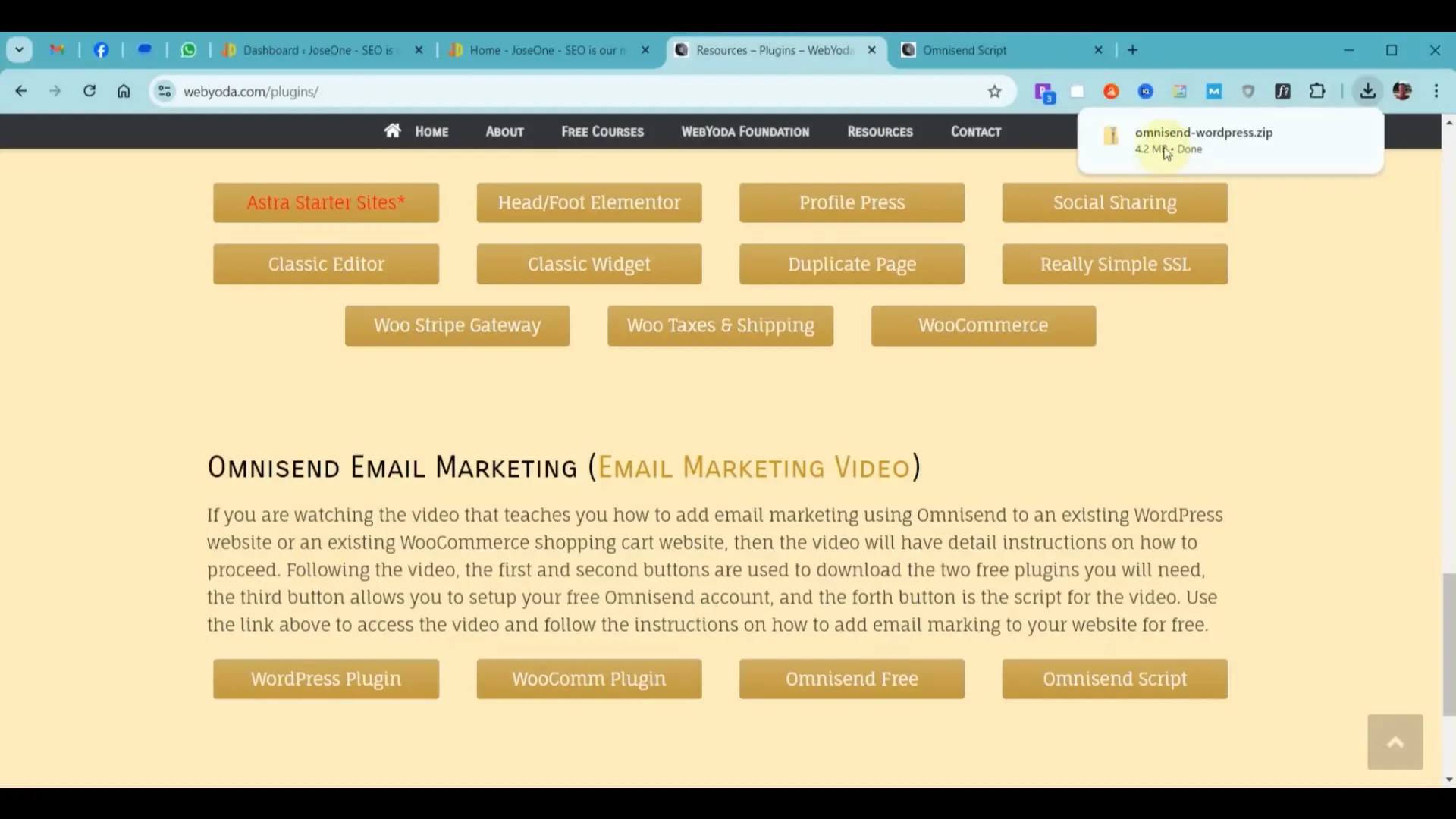Image resolution: width=1456 pixels, height=819 pixels.
Task: Click the WooComm Plugin button
Action: 588,679
